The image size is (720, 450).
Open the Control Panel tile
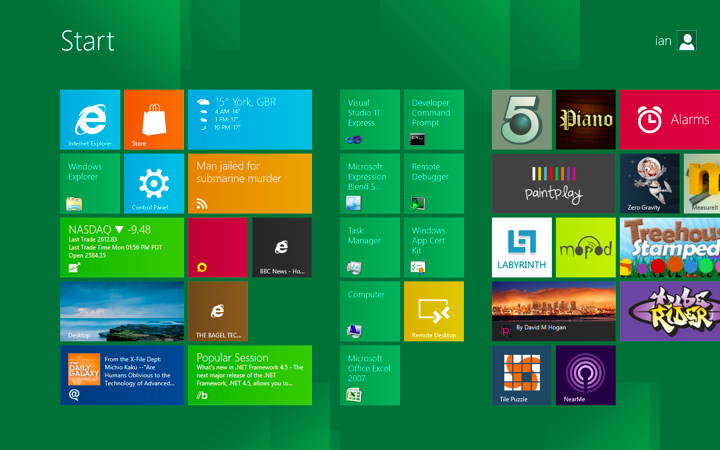coord(154,183)
